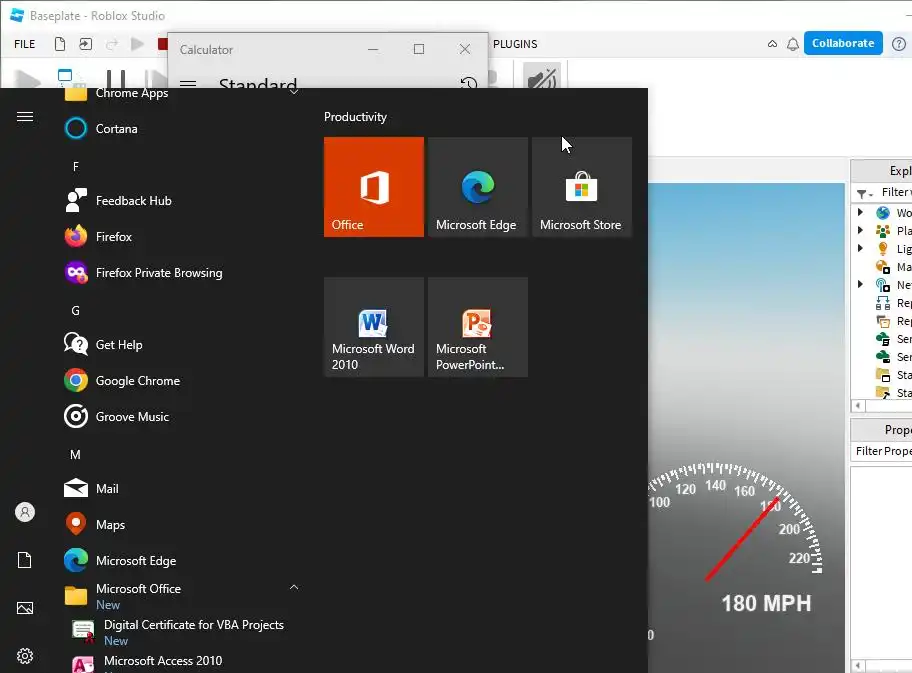
Task: Expand the Start menu hamburger button
Action: [x=24, y=117]
